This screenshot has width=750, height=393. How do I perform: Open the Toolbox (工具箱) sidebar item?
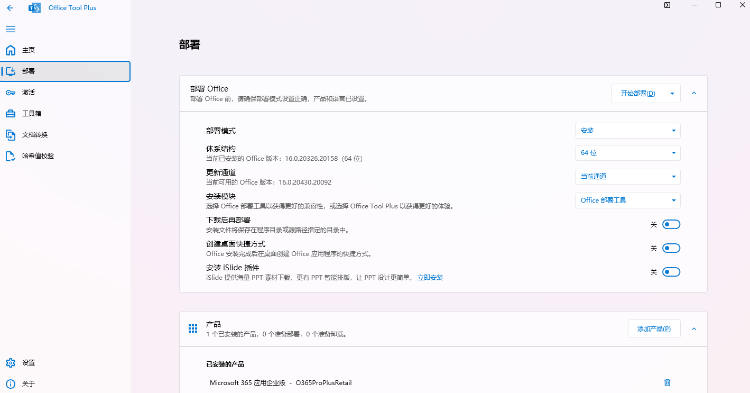point(66,113)
